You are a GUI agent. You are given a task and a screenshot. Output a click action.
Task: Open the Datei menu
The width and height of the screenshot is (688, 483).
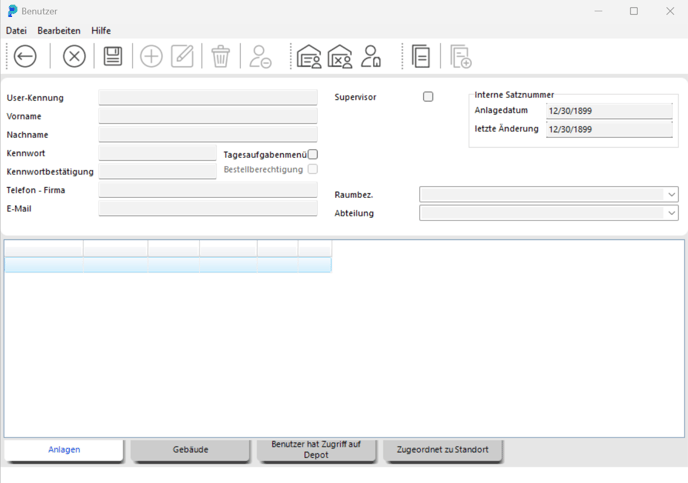point(16,31)
